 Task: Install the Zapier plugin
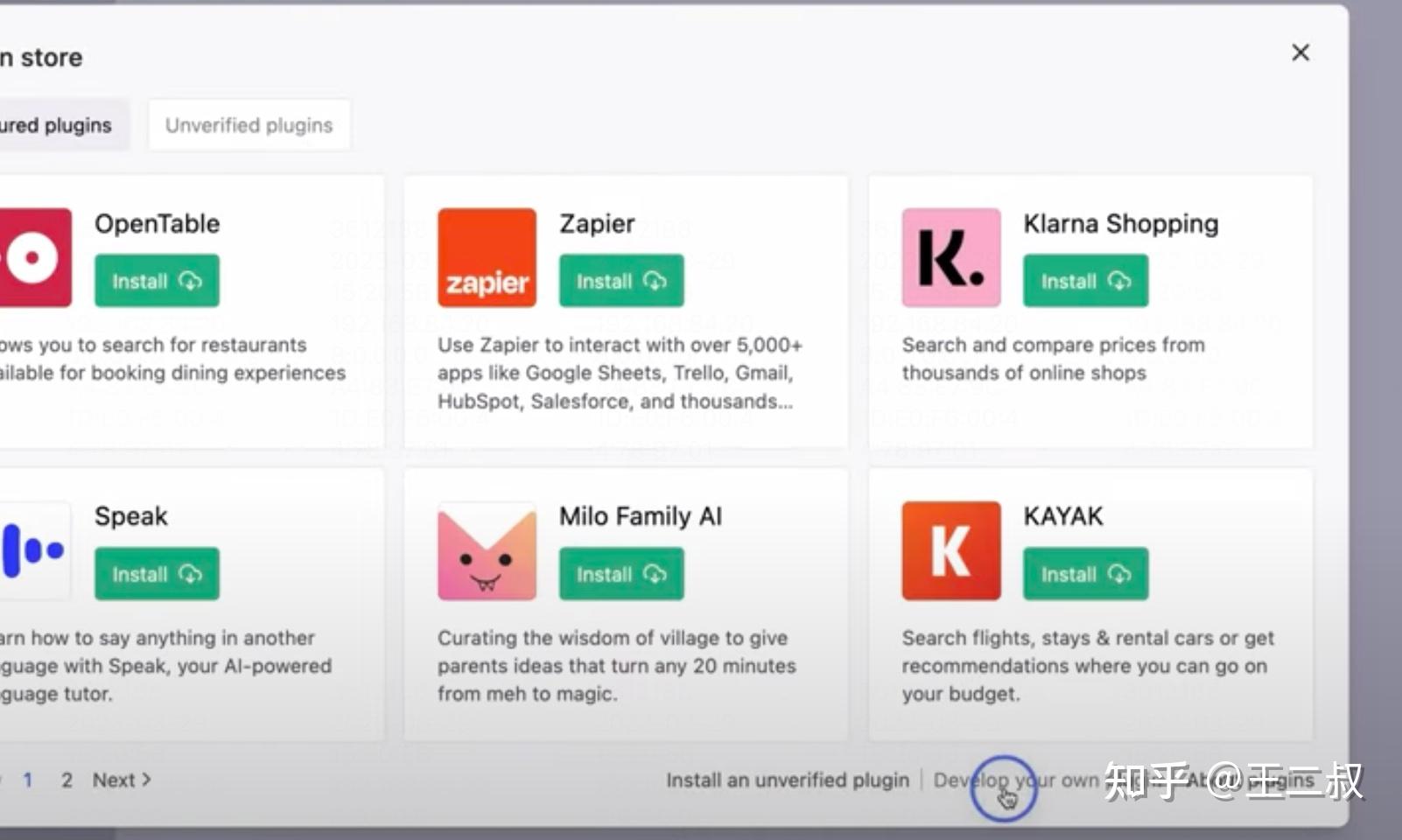point(620,281)
